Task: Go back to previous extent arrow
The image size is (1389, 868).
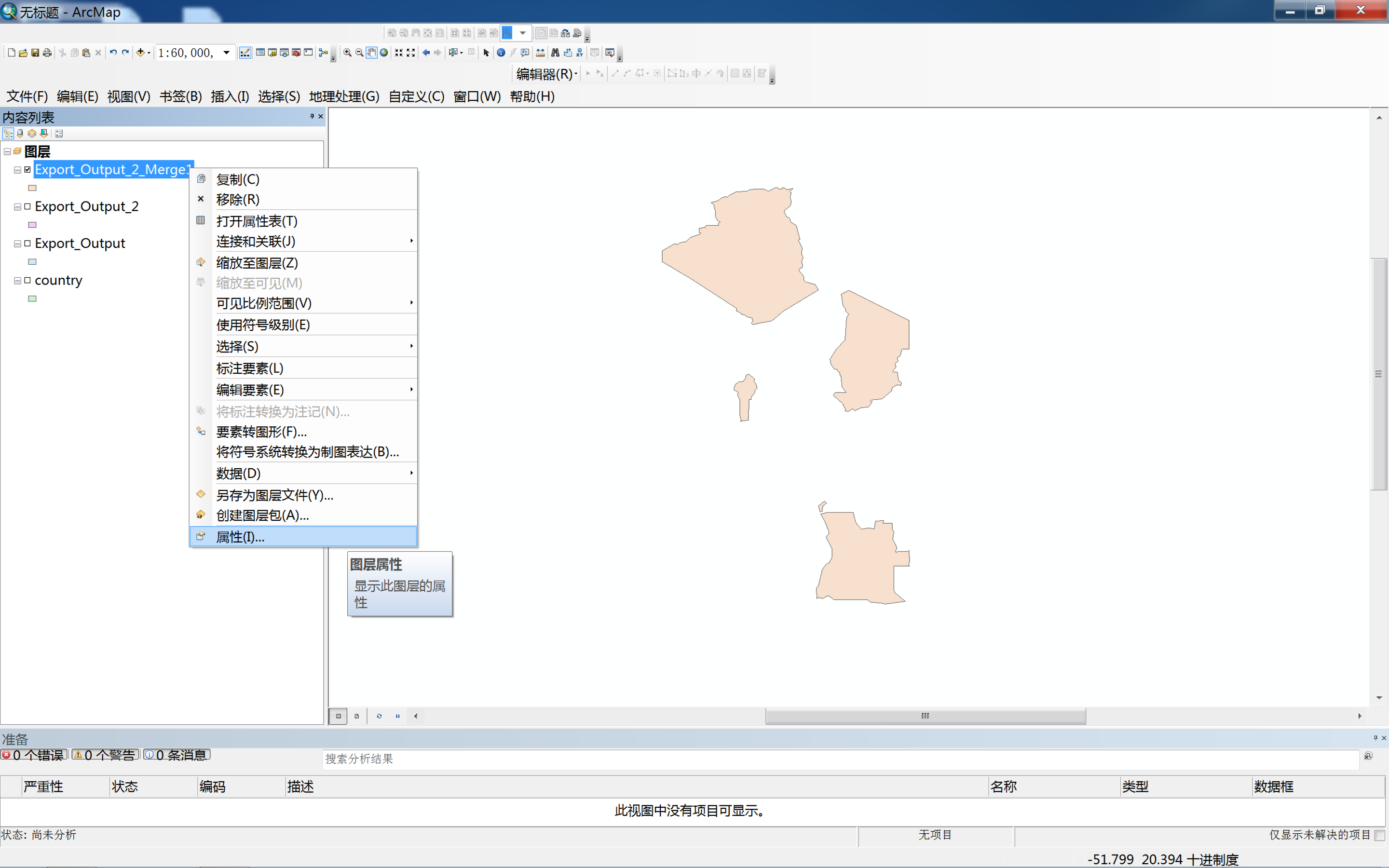Action: (426, 53)
